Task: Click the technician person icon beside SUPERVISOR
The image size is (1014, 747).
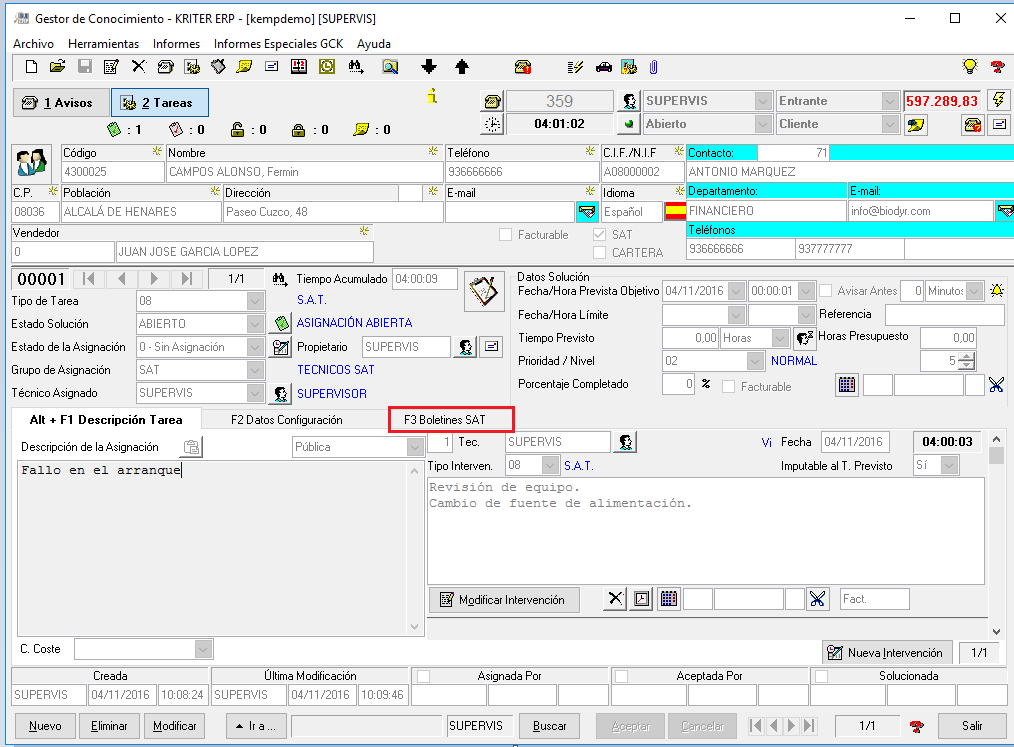Action: pos(281,393)
